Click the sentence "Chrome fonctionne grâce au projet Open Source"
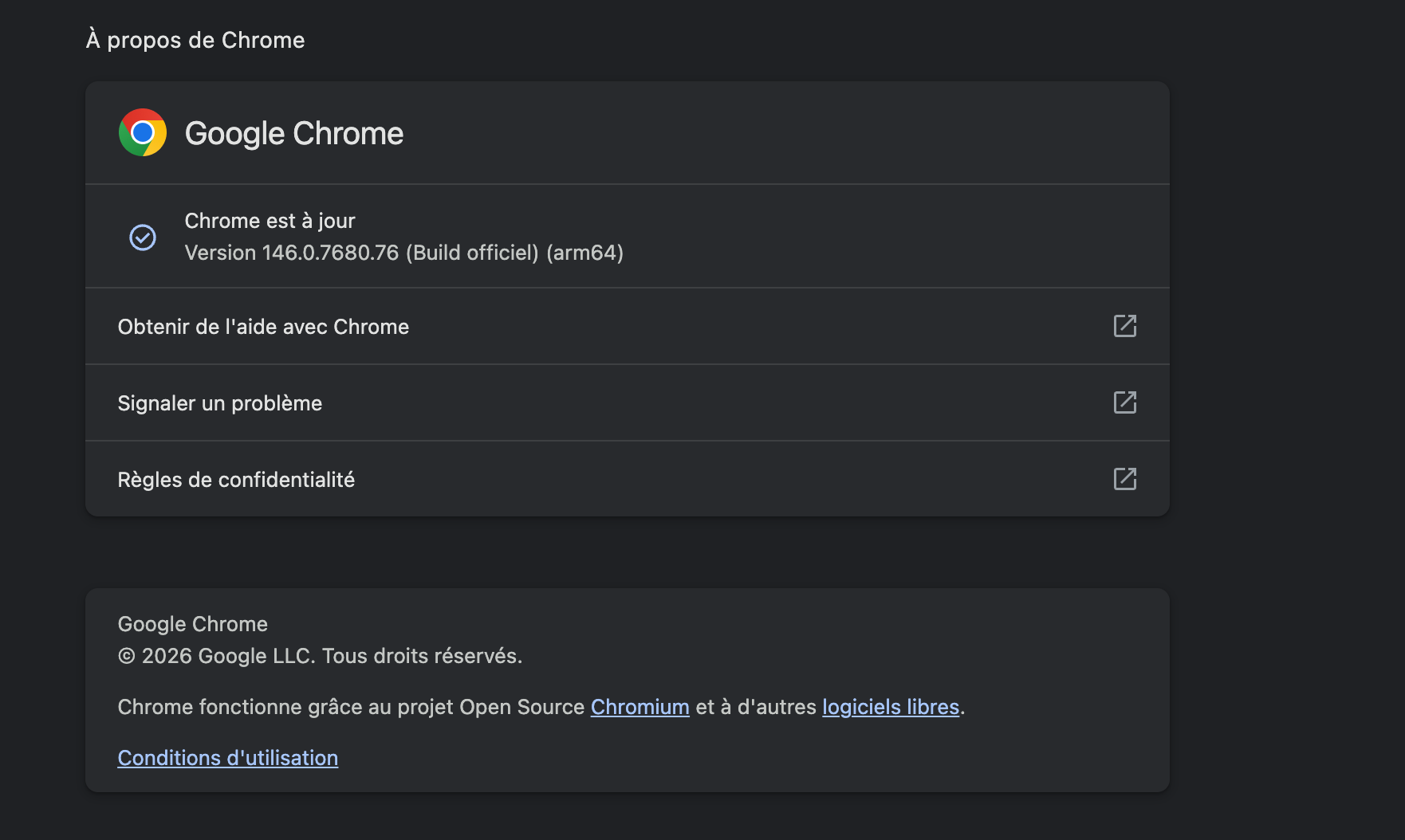This screenshot has height=840, width=1405. 351,707
